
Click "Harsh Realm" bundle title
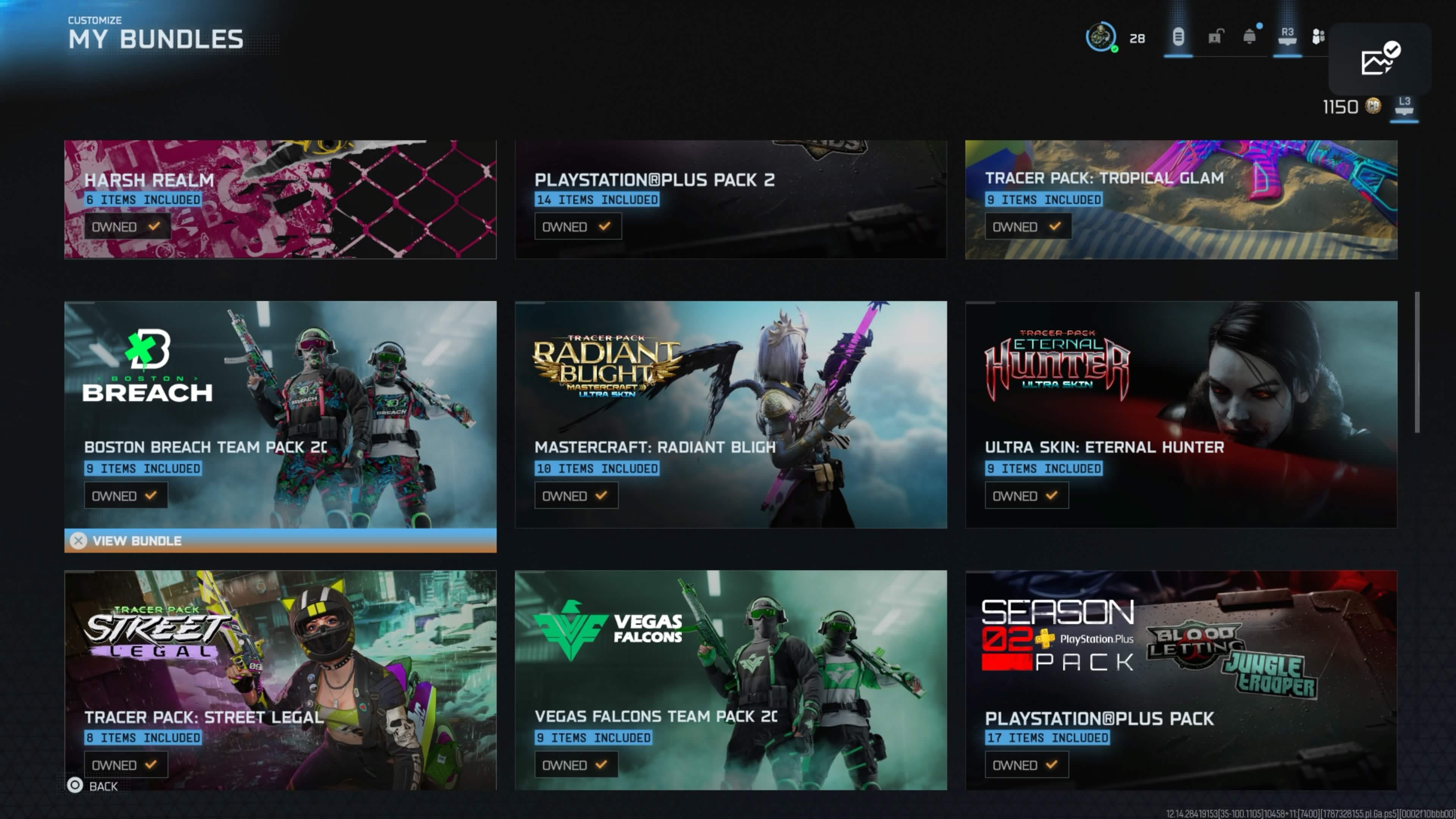[x=149, y=180]
